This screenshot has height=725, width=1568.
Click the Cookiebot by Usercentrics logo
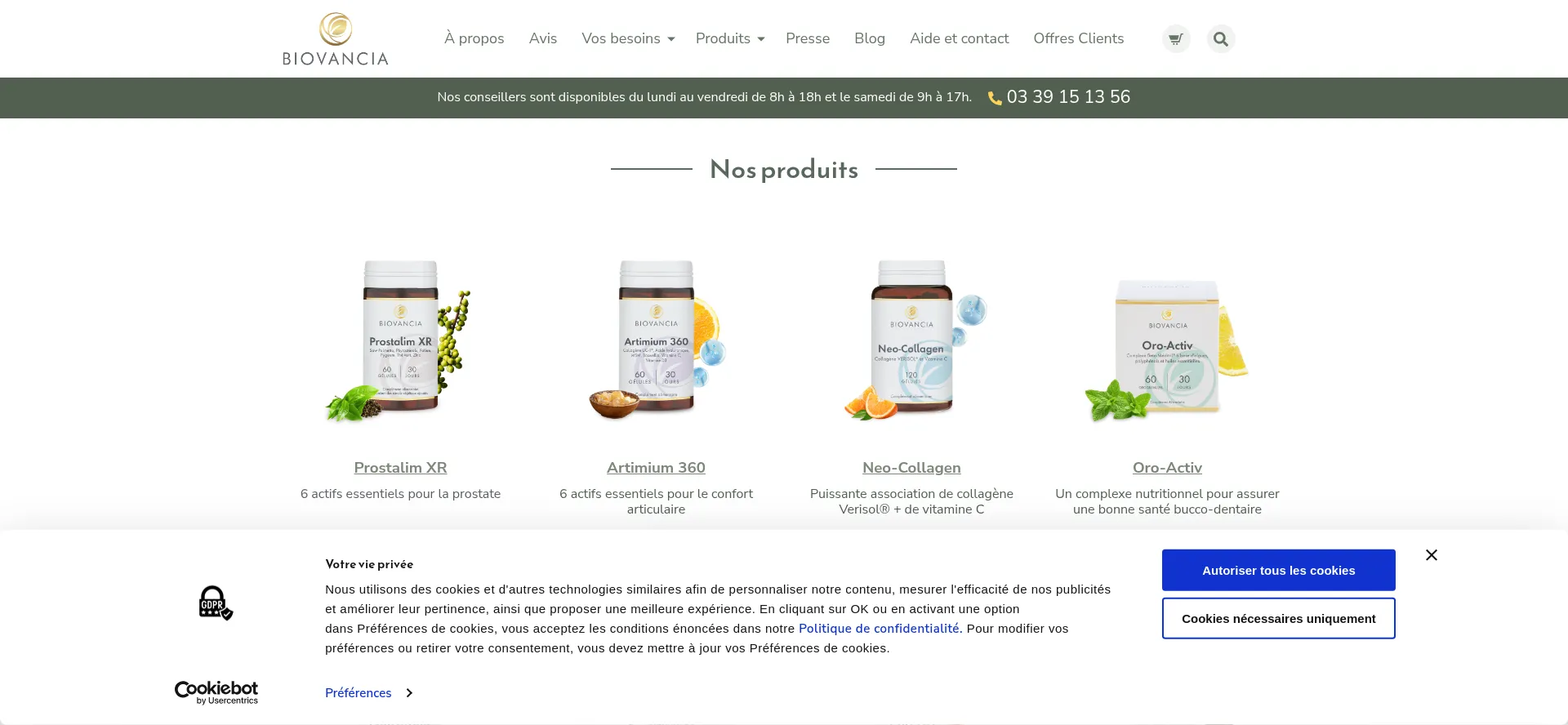tap(216, 692)
